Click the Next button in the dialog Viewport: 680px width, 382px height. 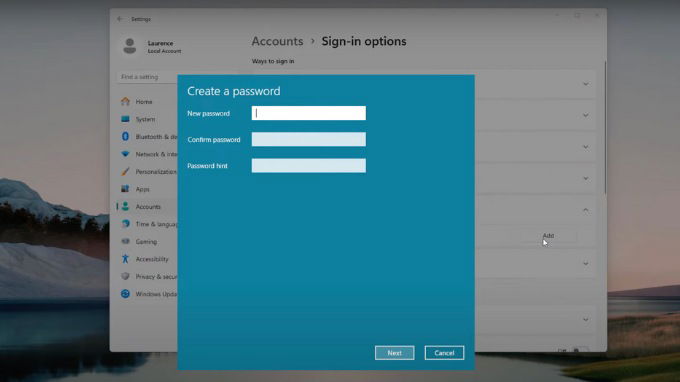tap(394, 353)
